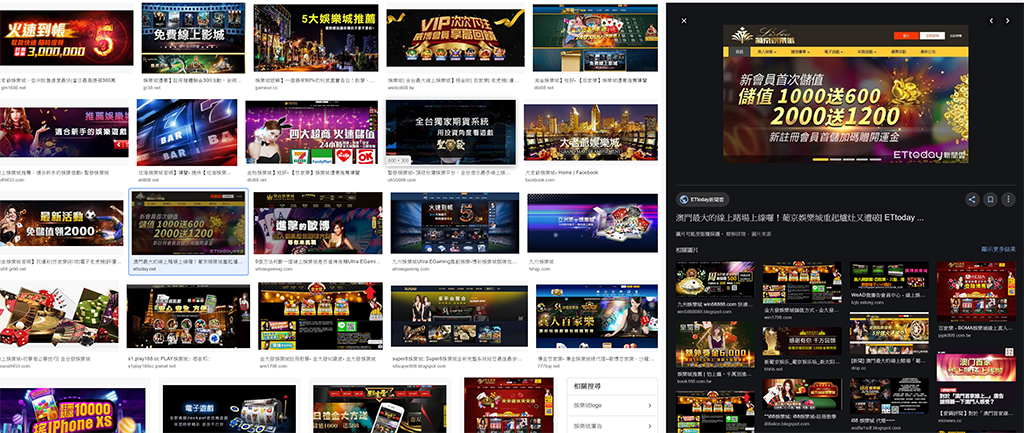Open related image 世外獎金6,000 book188.com.tw
1024x433 pixels.
(x=714, y=346)
